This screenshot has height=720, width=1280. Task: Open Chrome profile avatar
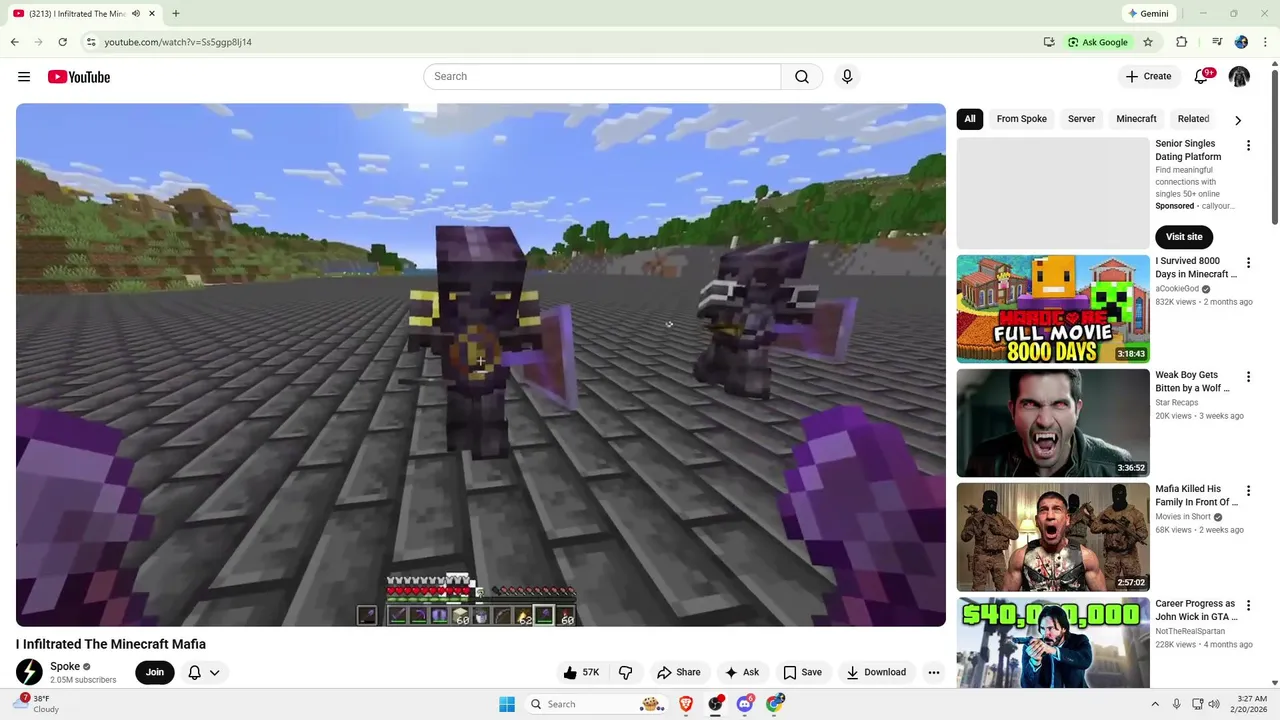coord(1241,42)
